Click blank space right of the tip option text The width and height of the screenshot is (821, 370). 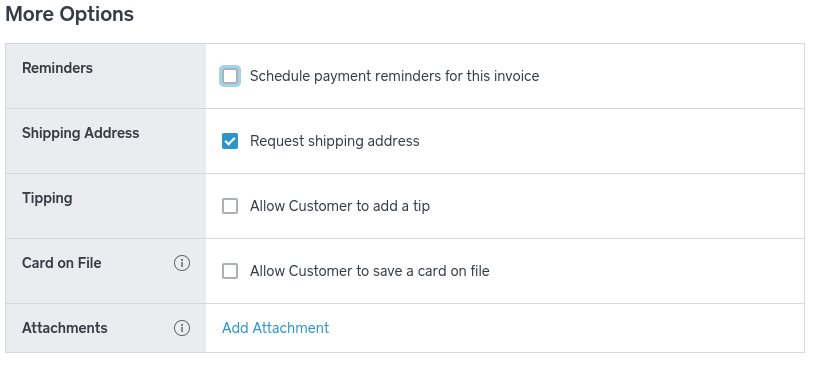tap(615, 206)
